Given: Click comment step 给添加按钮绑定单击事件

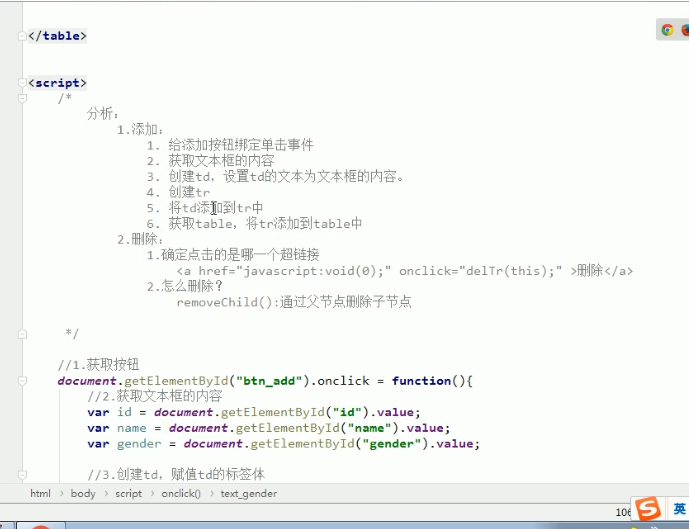Looking at the screenshot, I should click(241, 145).
